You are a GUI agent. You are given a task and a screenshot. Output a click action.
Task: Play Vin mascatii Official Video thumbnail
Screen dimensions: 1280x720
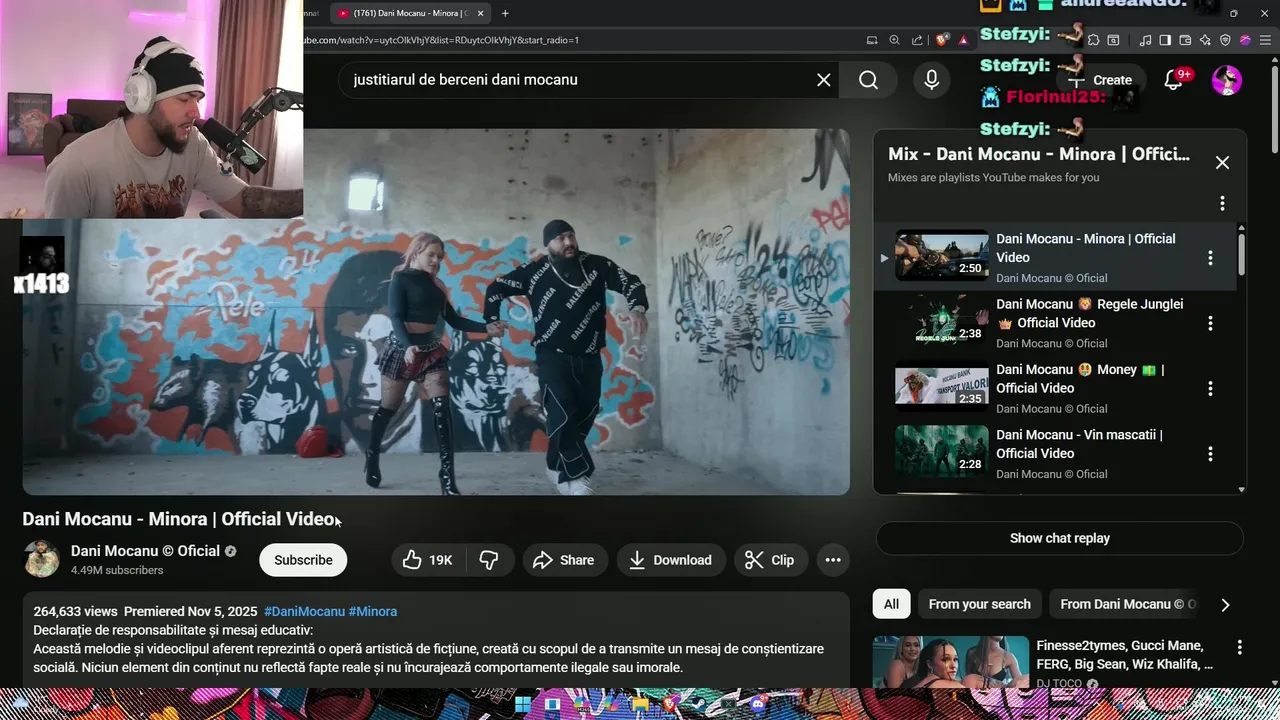pyautogui.click(x=942, y=452)
